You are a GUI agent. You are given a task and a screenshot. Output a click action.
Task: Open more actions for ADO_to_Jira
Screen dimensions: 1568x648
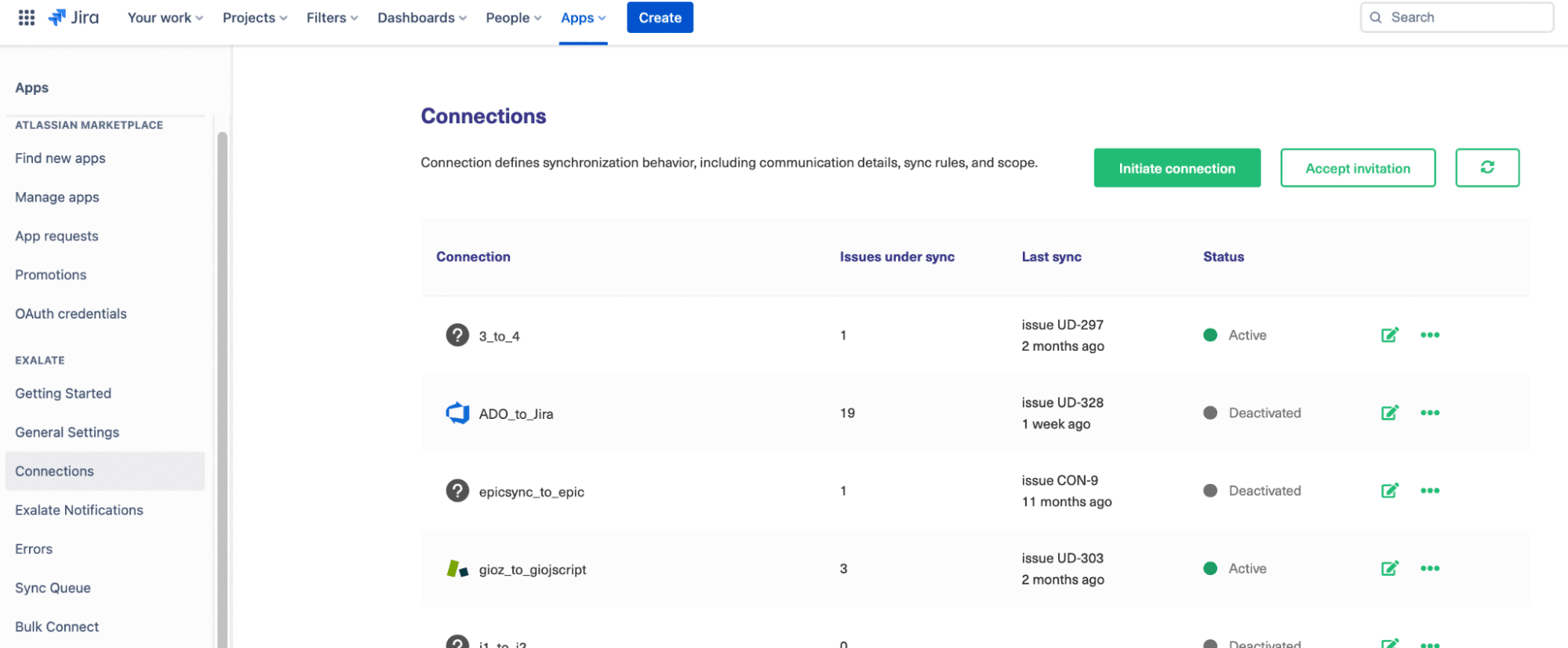[1429, 413]
